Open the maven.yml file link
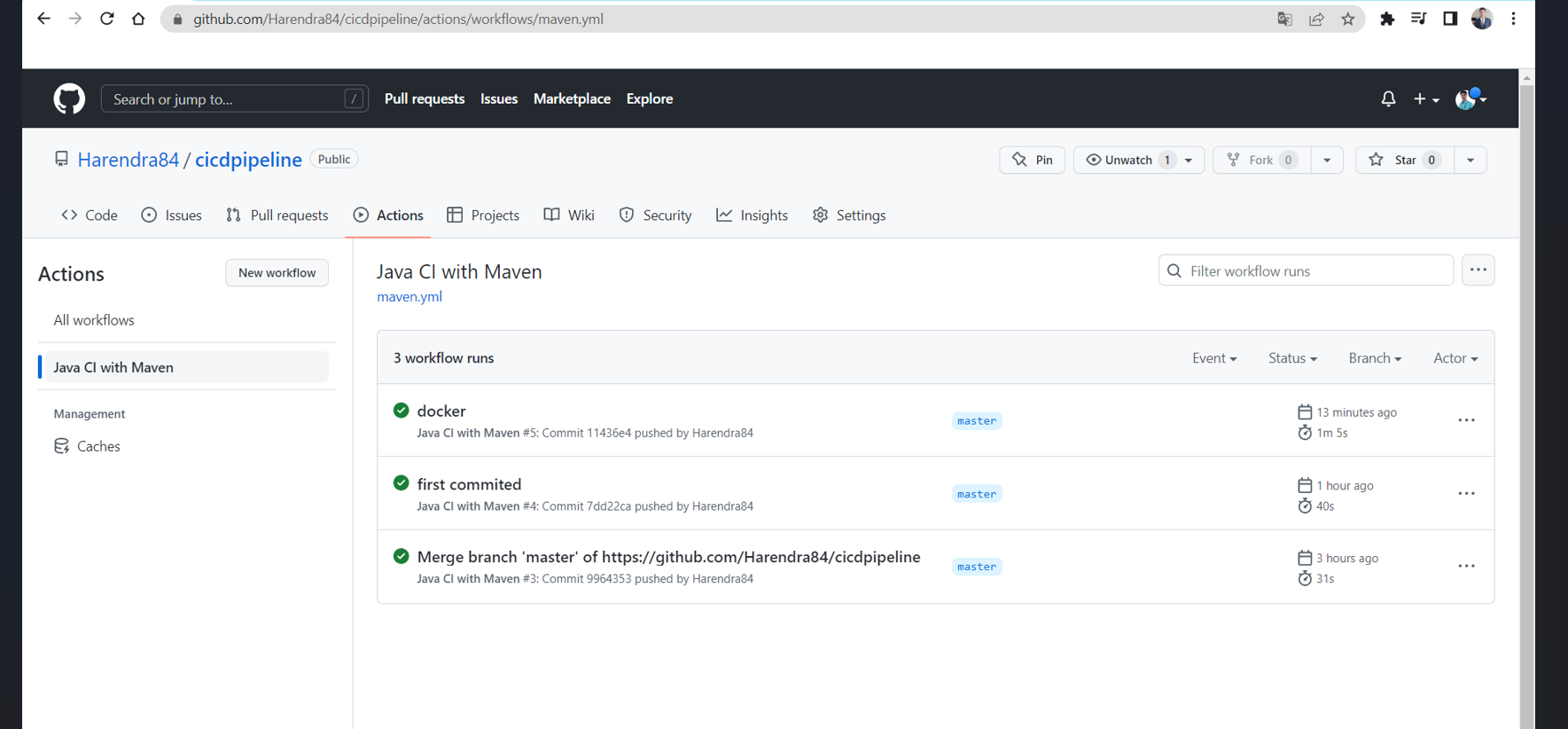Image resolution: width=1568 pixels, height=729 pixels. 410,297
